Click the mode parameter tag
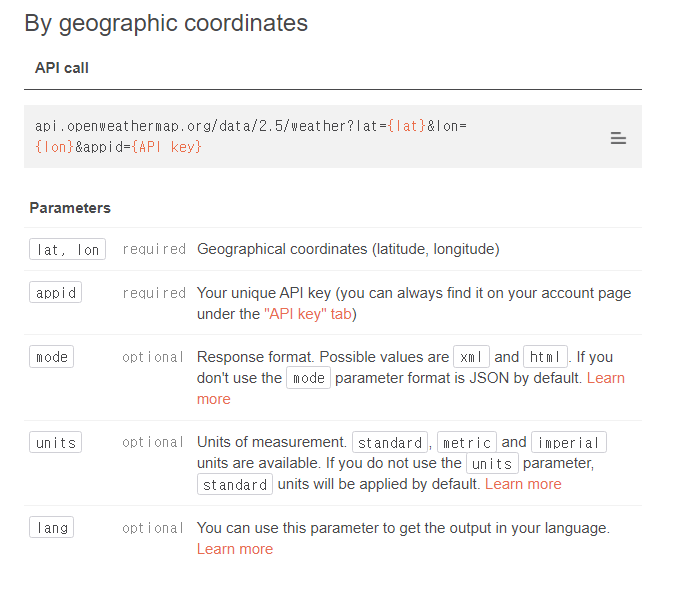Screen dimensions: 679x593 [51, 357]
